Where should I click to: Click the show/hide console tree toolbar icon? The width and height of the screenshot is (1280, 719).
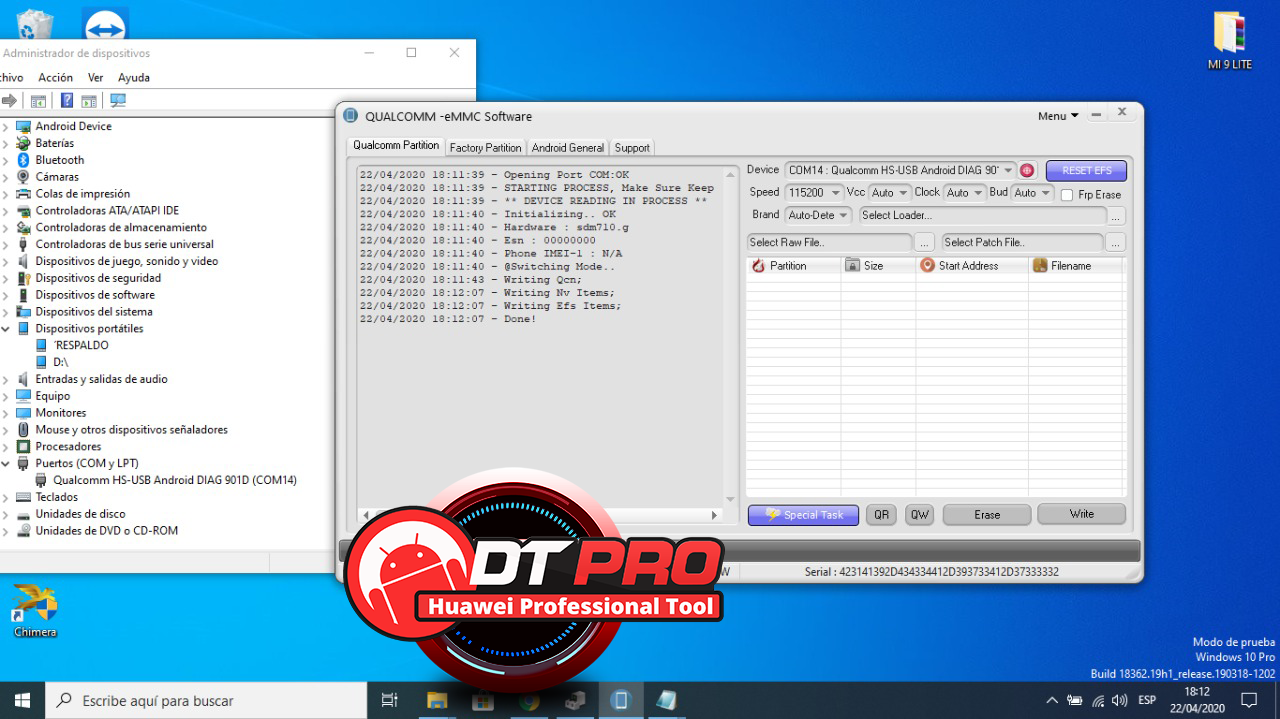tap(38, 100)
